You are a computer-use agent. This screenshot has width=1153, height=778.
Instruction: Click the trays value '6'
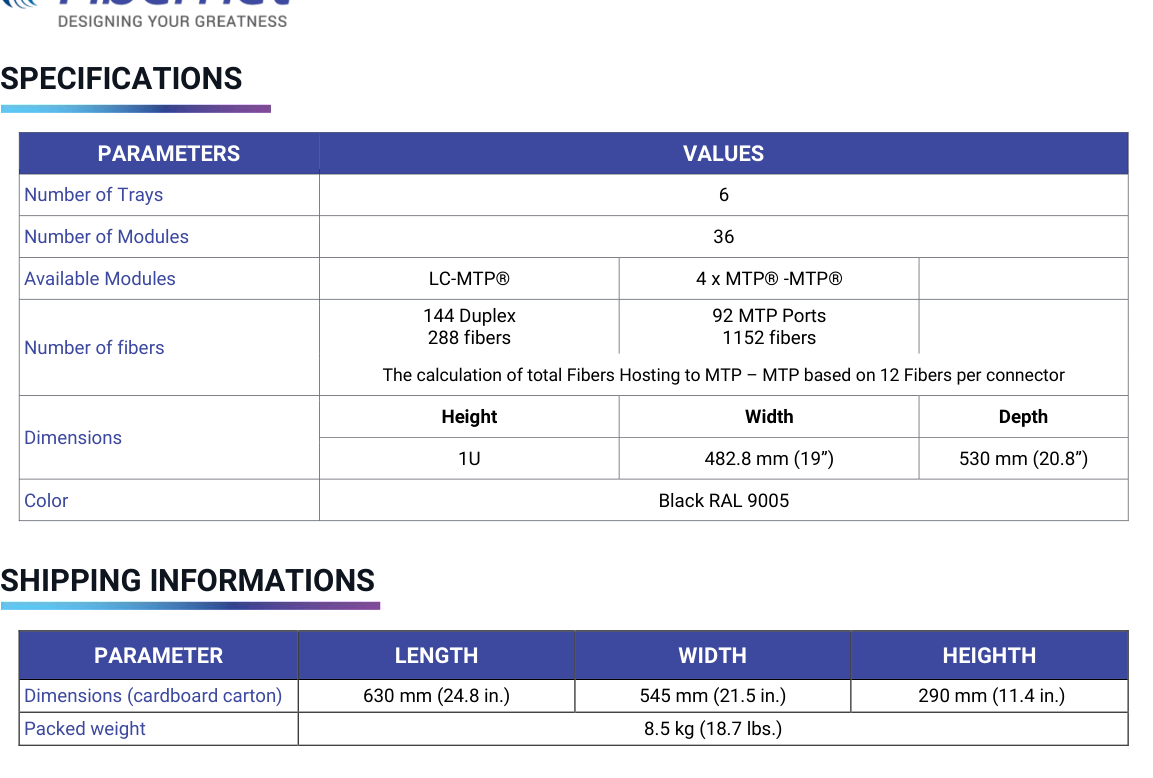coord(724,195)
